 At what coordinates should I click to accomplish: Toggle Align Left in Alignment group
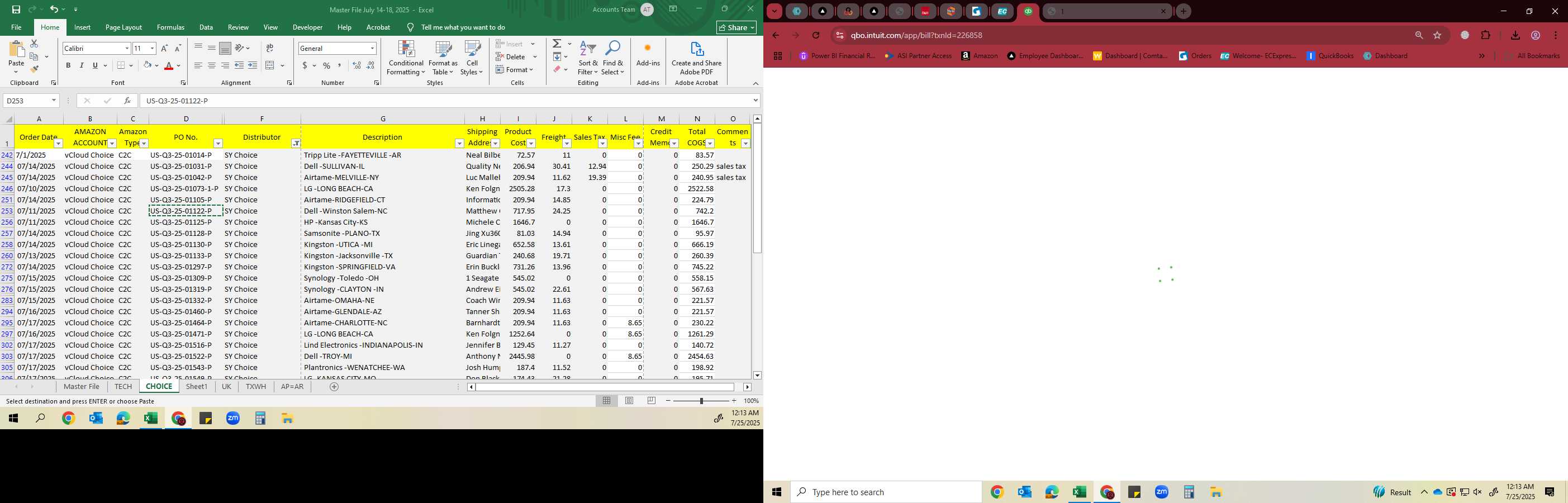click(198, 65)
